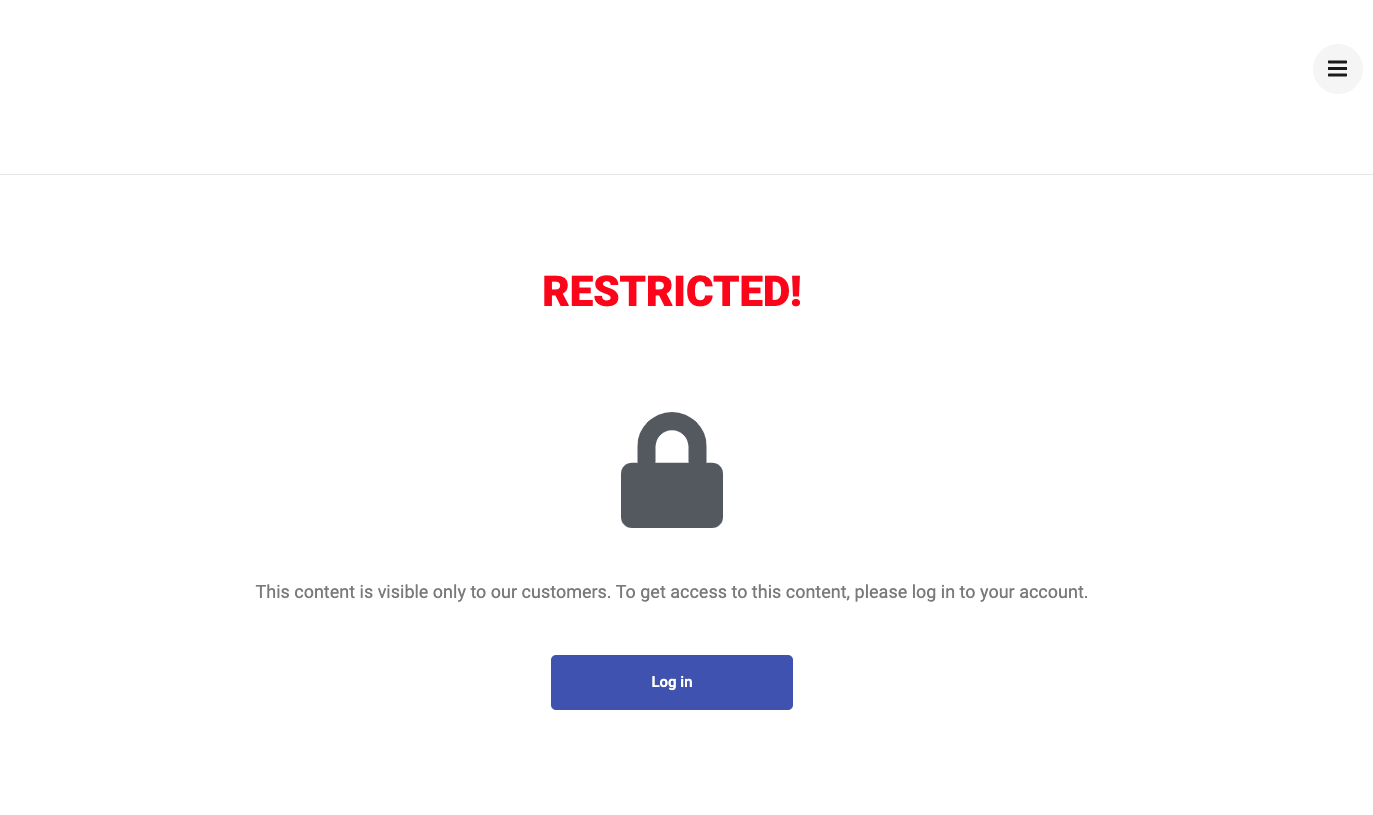The image size is (1373, 815).
Task: Tap the lock symbol below the heading
Action: tap(672, 470)
